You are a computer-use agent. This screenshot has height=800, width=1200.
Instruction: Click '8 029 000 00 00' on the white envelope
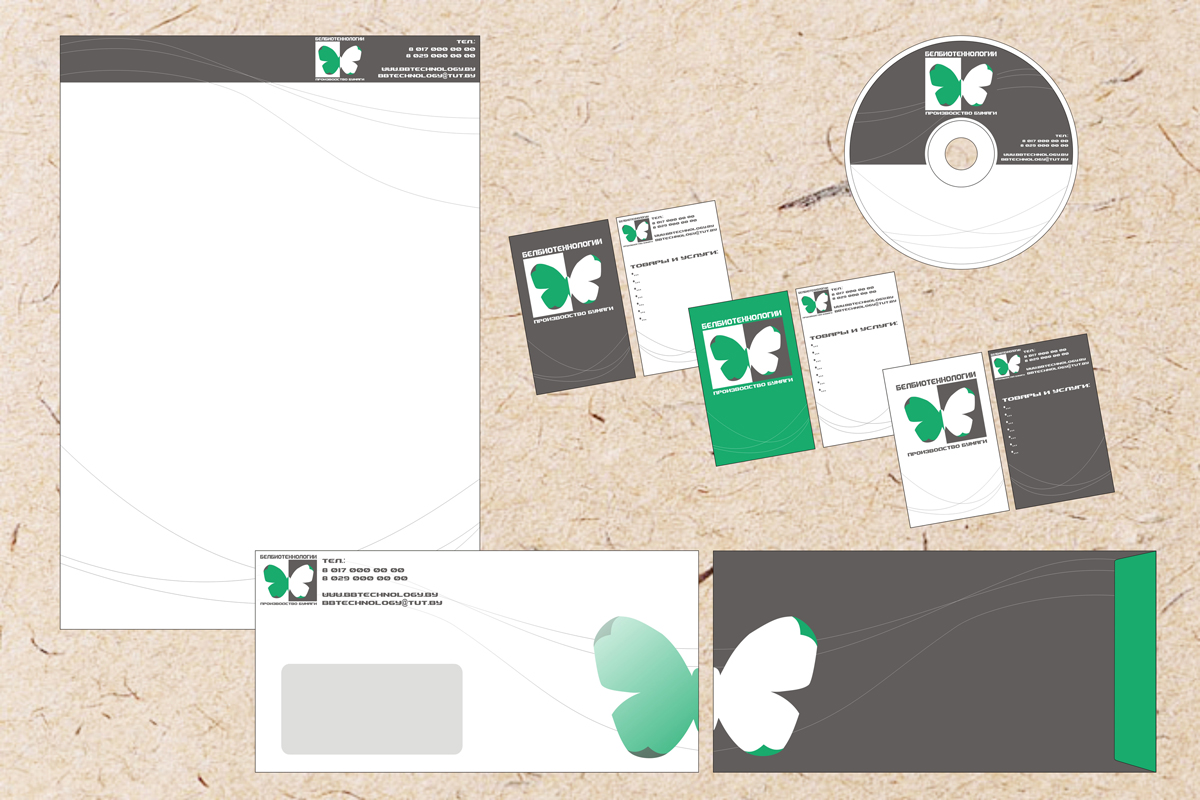[364, 579]
